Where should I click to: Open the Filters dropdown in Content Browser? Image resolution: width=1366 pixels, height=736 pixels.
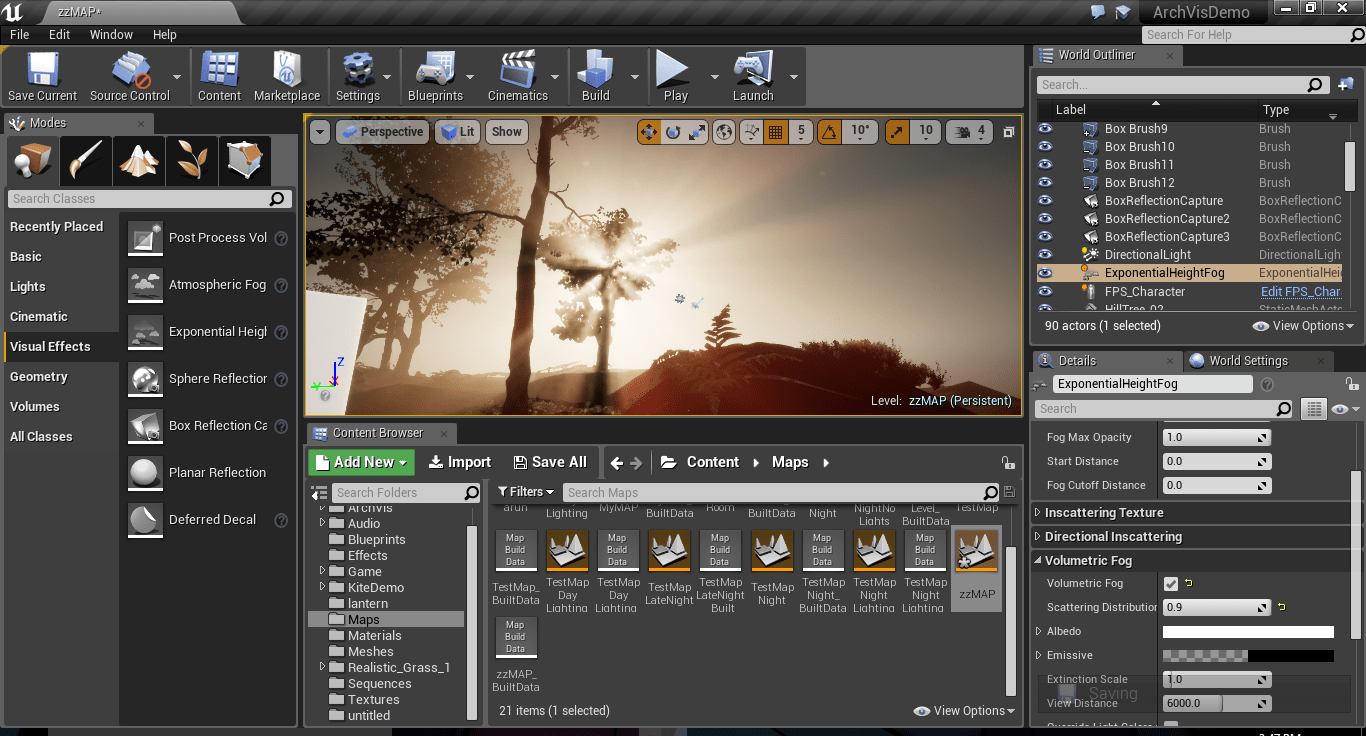click(x=526, y=492)
